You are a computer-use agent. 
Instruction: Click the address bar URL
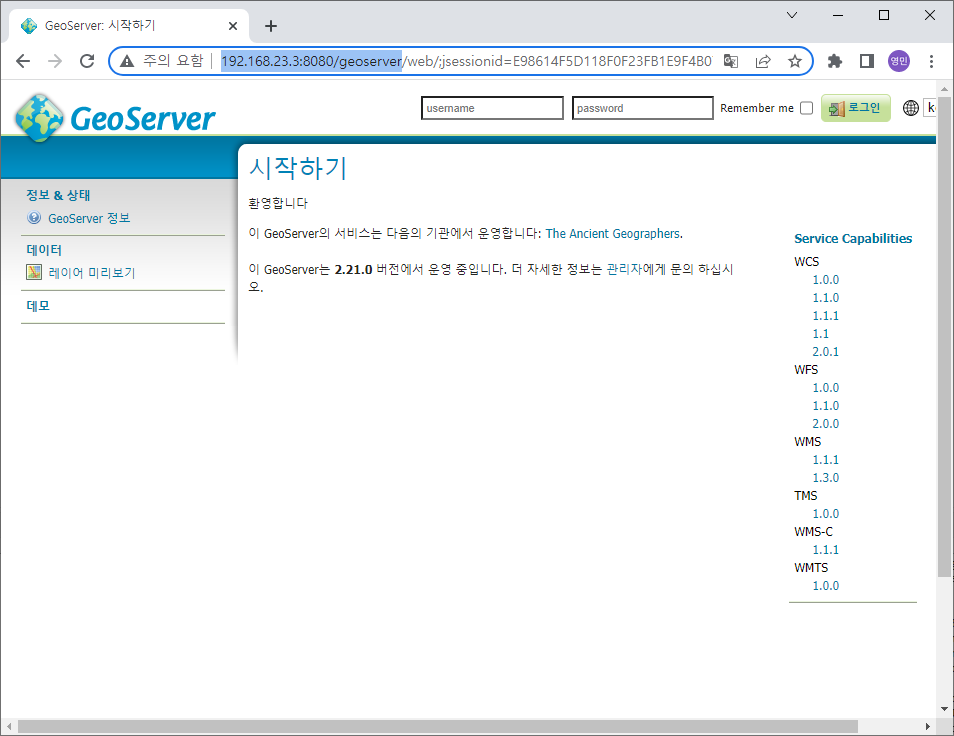(466, 61)
